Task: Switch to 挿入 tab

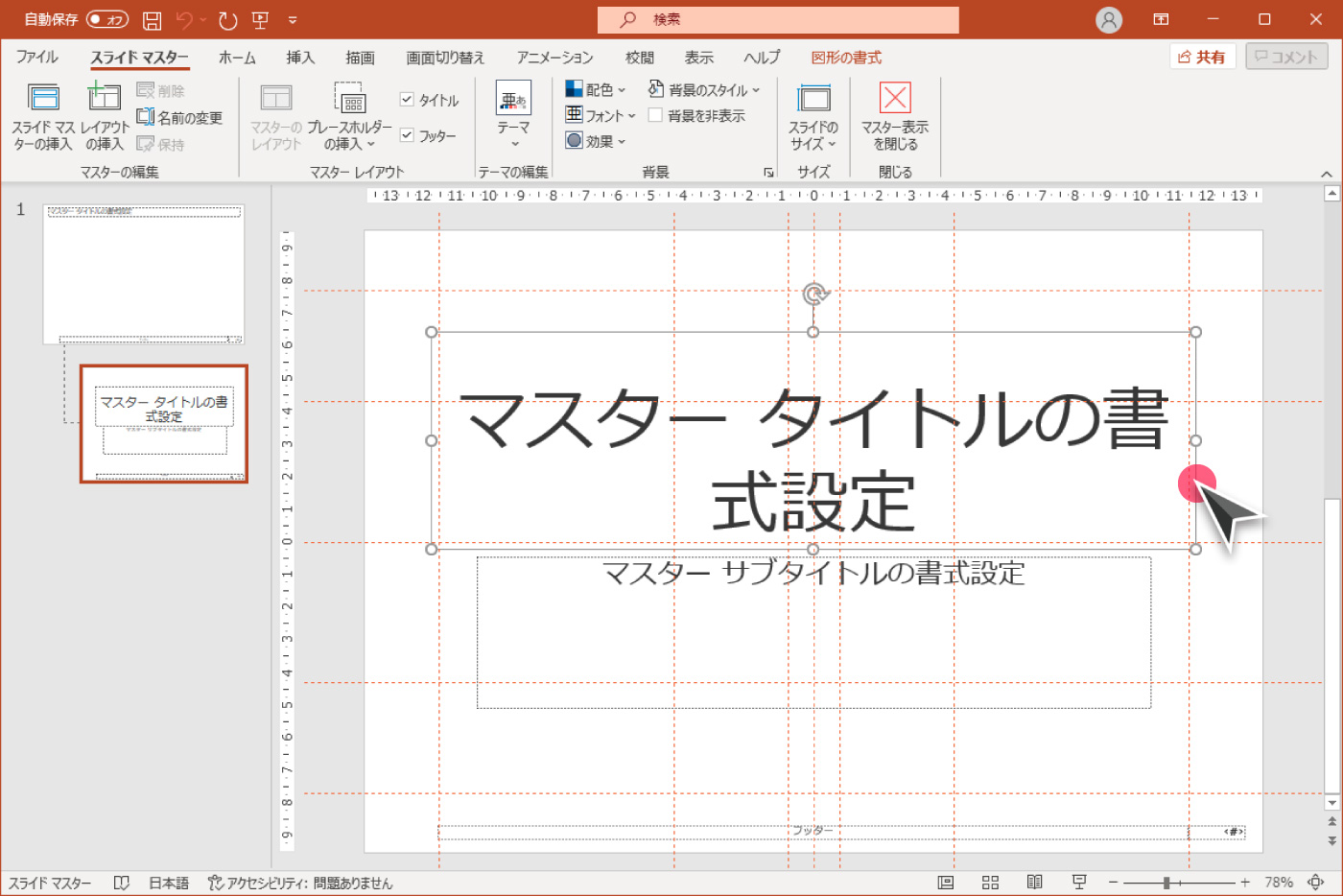Action: pos(300,58)
